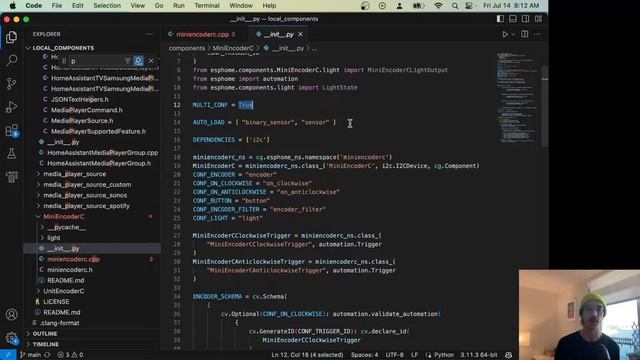Expand the OUTLINE section
The height and width of the screenshot is (360, 640).
click(45, 333)
